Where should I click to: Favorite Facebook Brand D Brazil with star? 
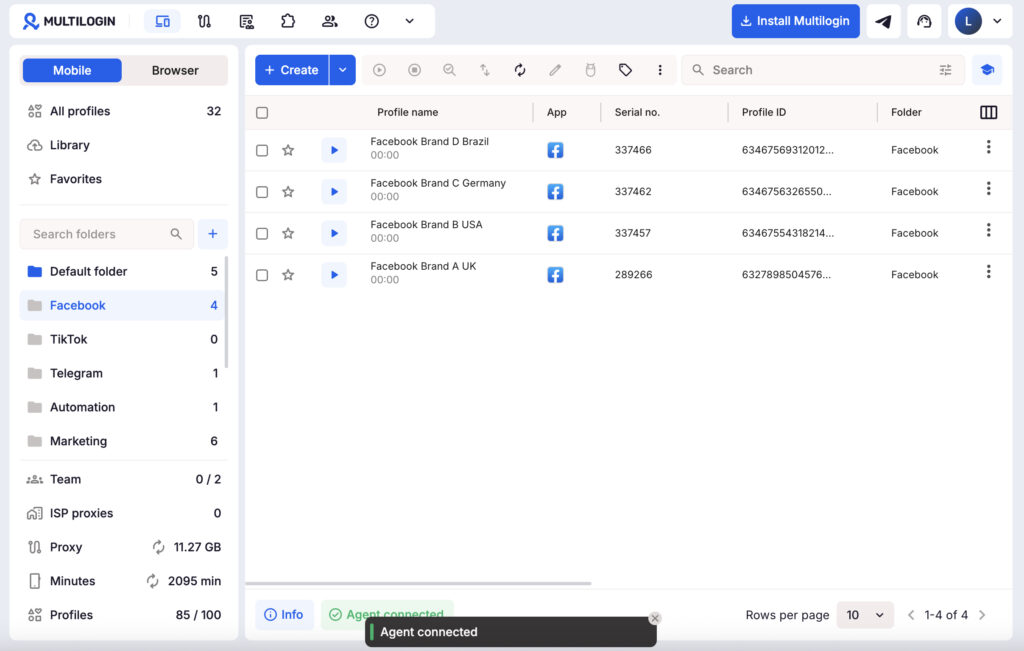coord(288,150)
